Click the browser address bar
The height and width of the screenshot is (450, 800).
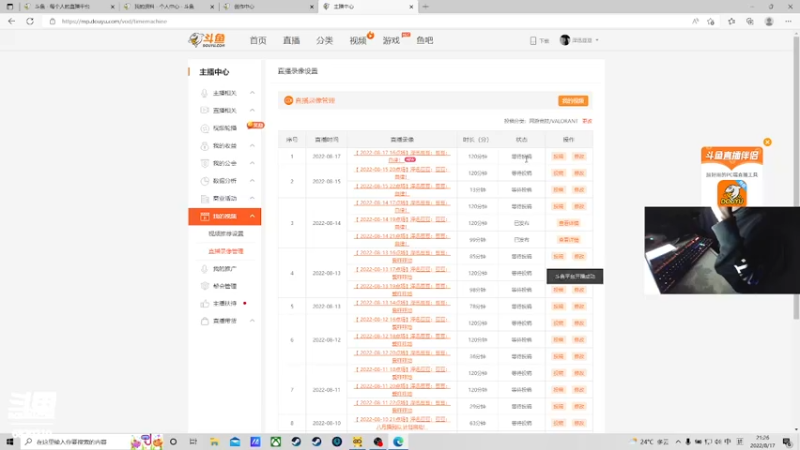click(x=367, y=21)
